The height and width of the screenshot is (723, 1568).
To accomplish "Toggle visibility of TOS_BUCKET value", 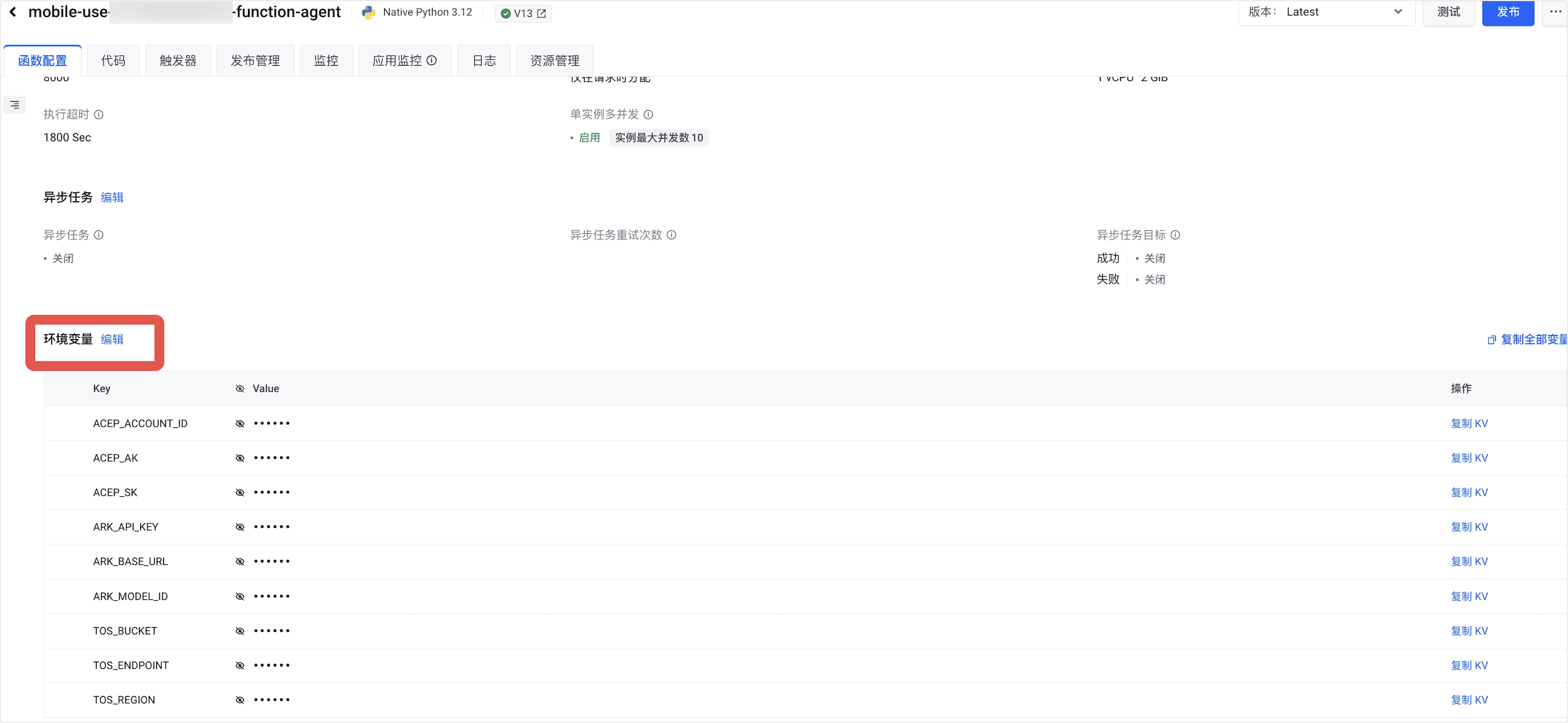I will pyautogui.click(x=240, y=631).
